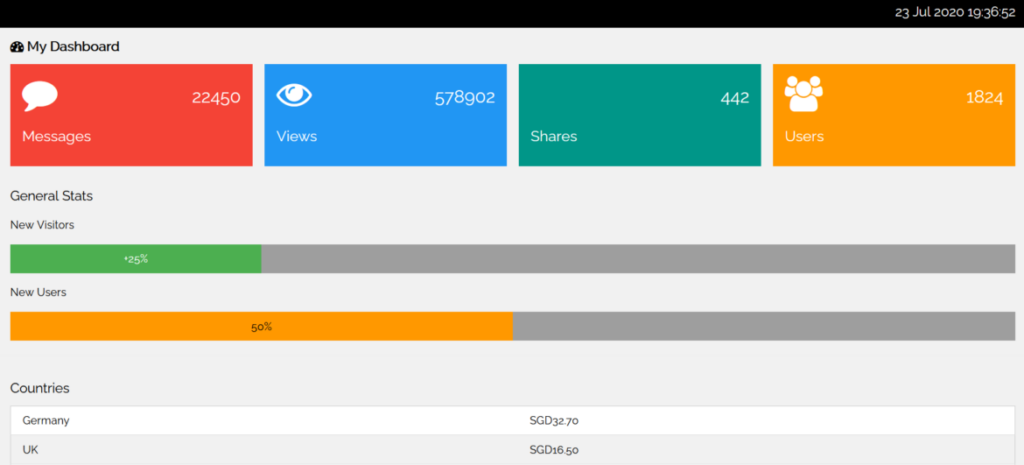The image size is (1024, 465).
Task: Click the date and time in top bar
Action: (955, 13)
